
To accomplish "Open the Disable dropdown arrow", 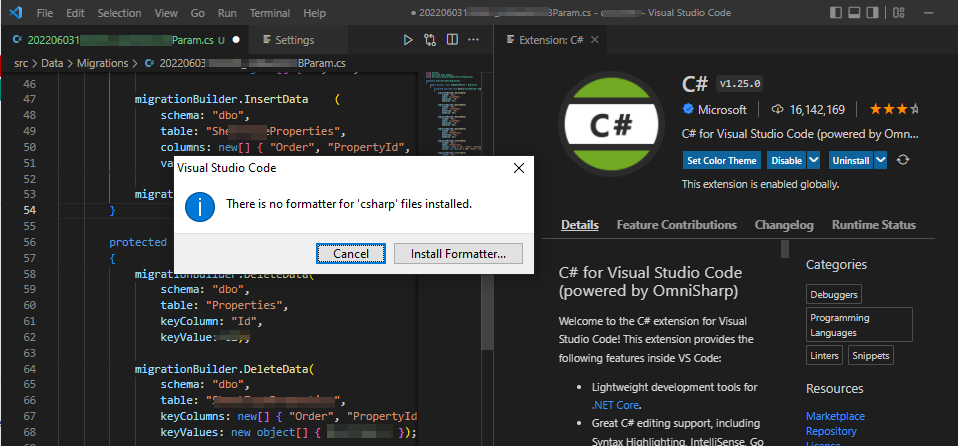I will (x=813, y=160).
